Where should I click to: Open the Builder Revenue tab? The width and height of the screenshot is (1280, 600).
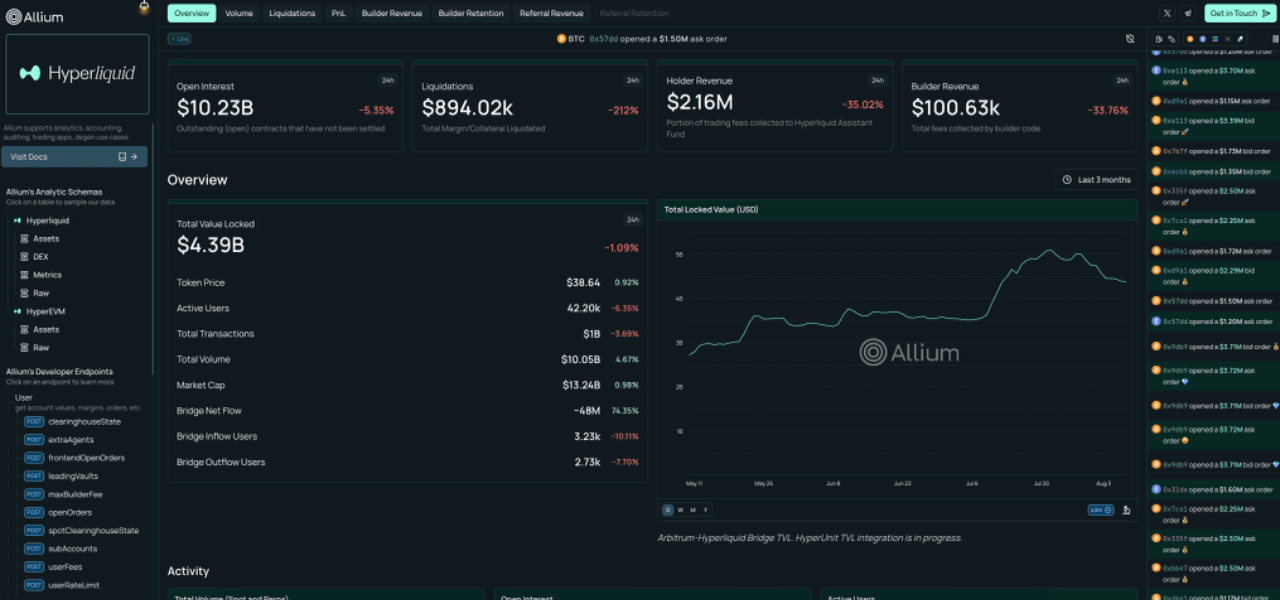(392, 13)
